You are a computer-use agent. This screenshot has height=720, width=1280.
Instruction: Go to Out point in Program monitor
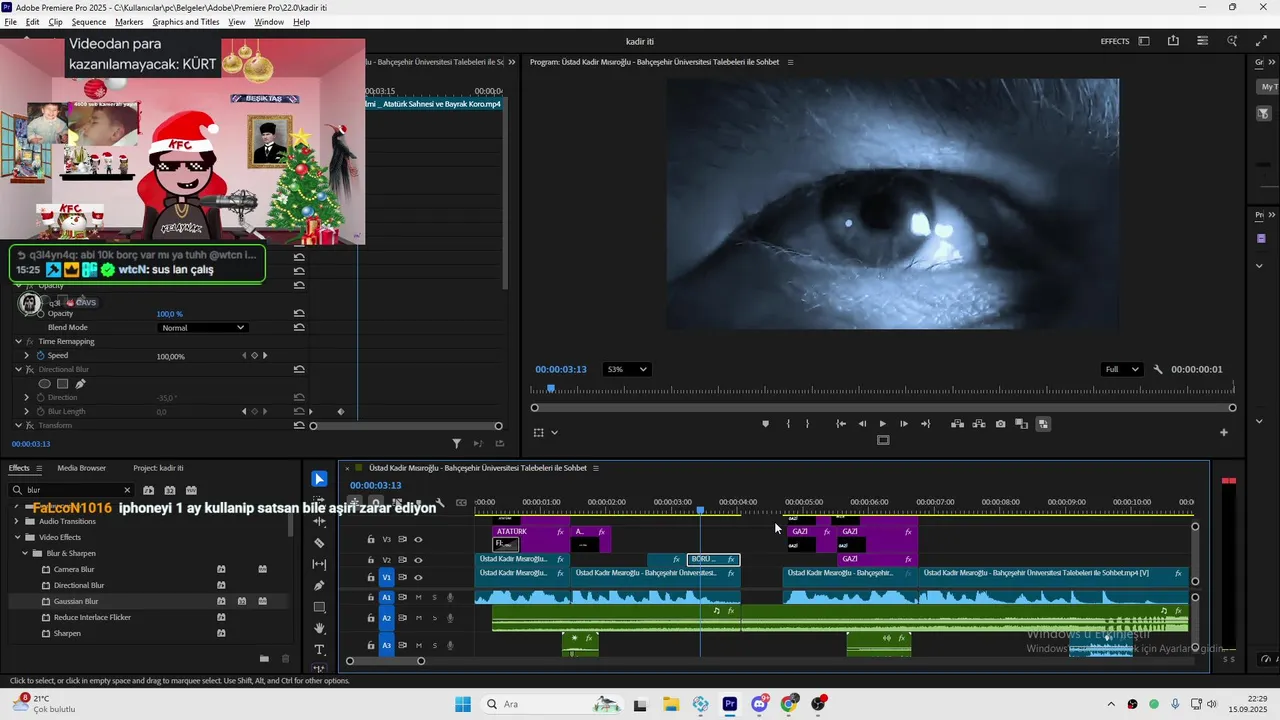(x=925, y=424)
